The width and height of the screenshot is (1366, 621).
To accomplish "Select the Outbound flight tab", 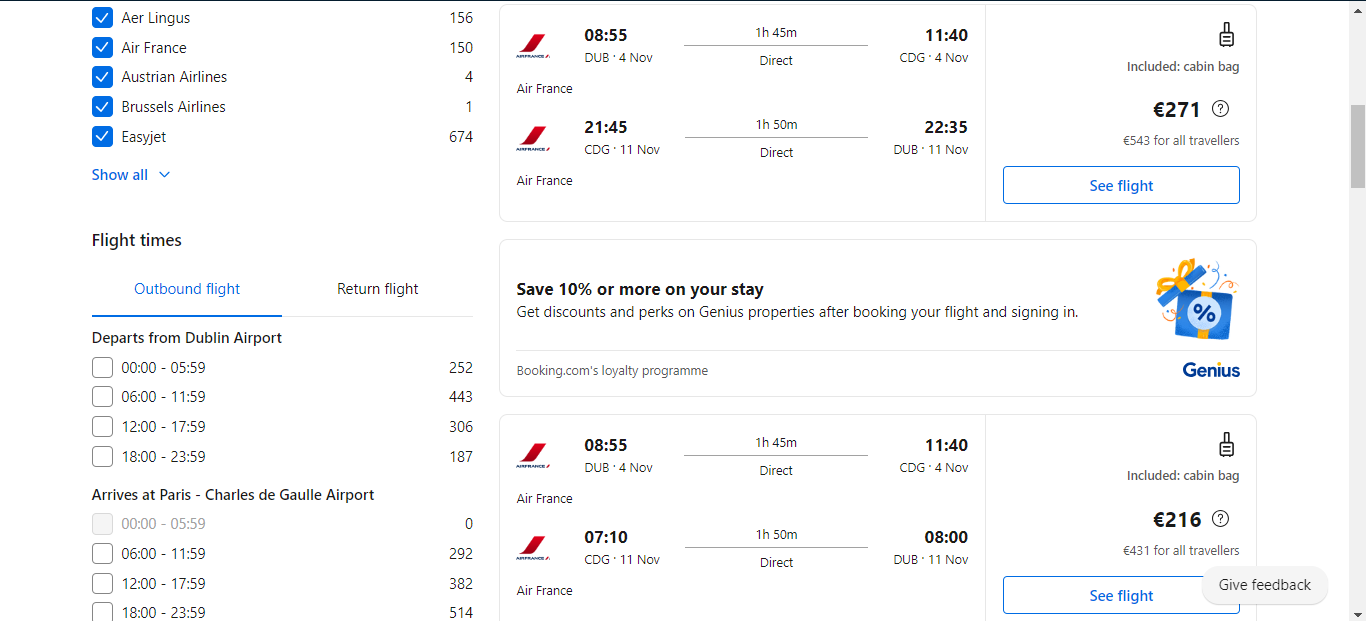I will pyautogui.click(x=187, y=289).
